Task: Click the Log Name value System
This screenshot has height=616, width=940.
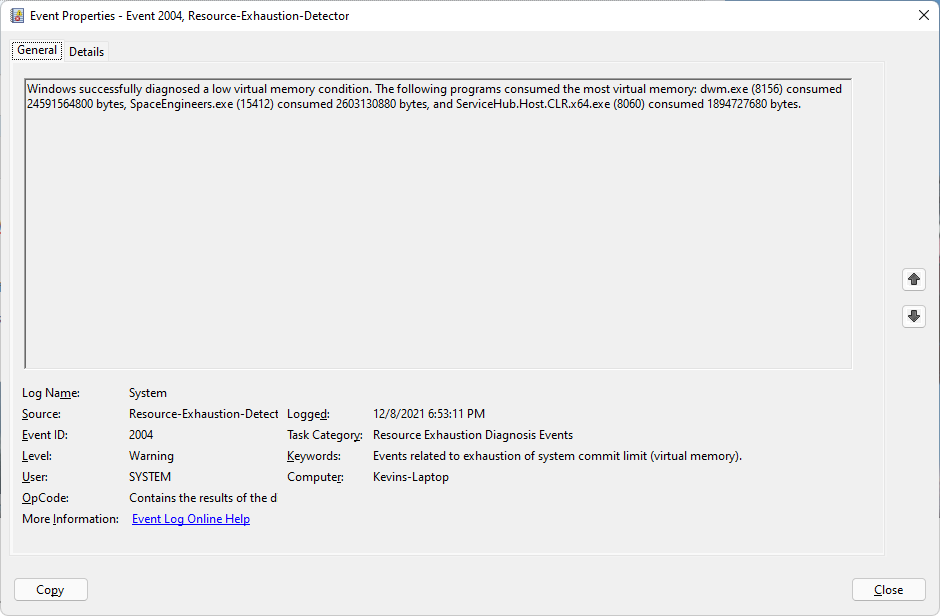Action: [148, 393]
